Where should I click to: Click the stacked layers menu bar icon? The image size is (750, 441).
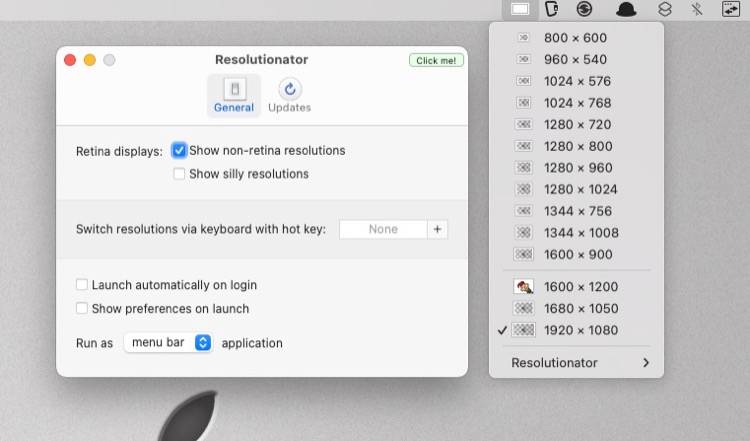[x=665, y=9]
